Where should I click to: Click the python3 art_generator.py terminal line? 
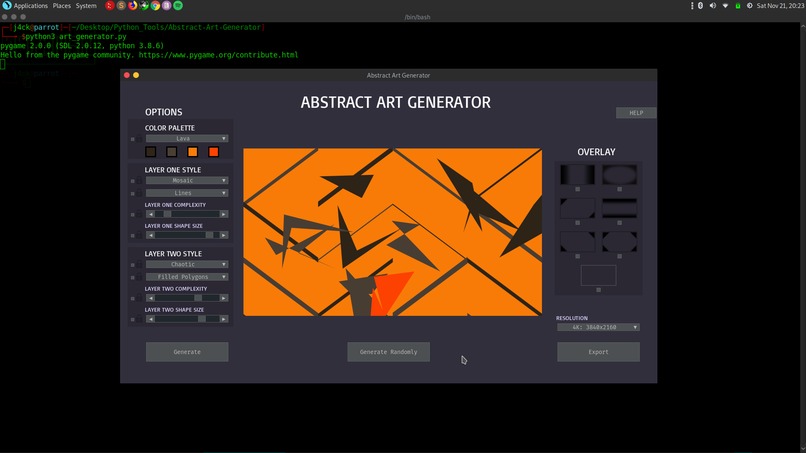tap(75, 37)
